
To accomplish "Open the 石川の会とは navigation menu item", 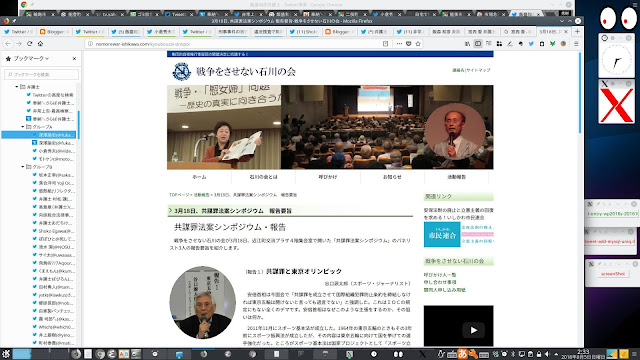I will tap(263, 177).
